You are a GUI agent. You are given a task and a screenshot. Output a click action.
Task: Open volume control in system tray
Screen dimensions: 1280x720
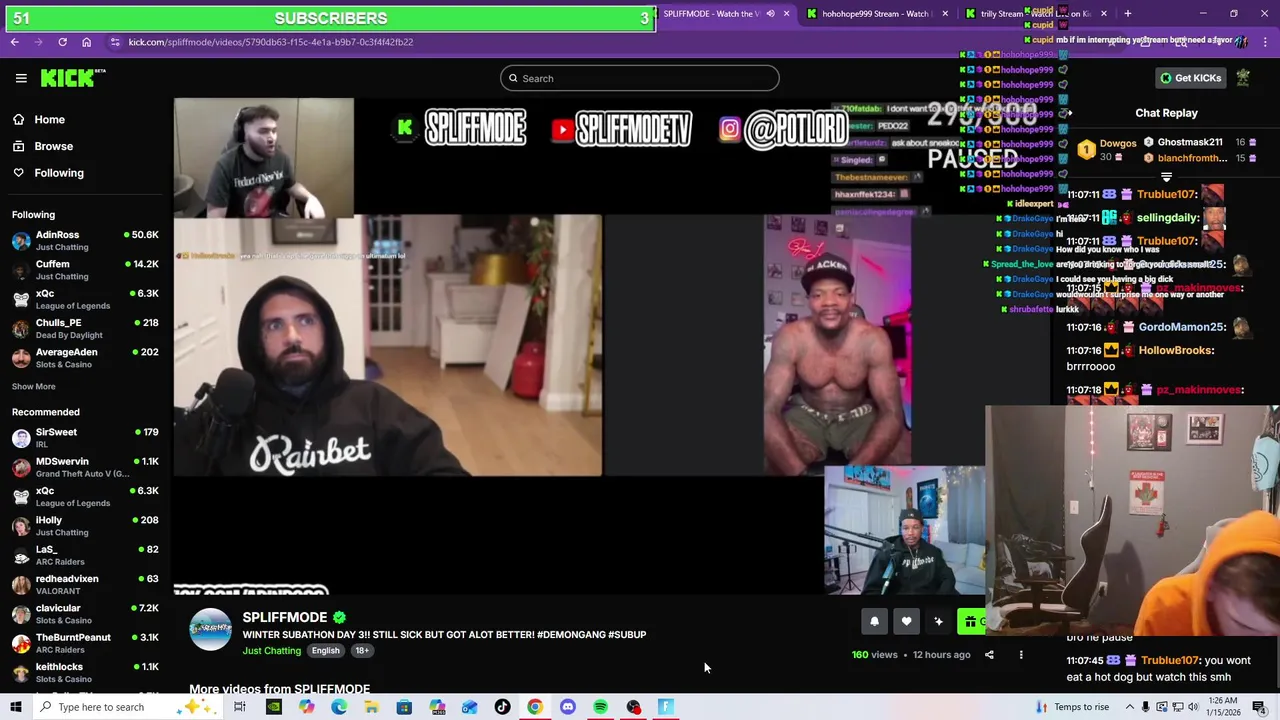point(1193,707)
